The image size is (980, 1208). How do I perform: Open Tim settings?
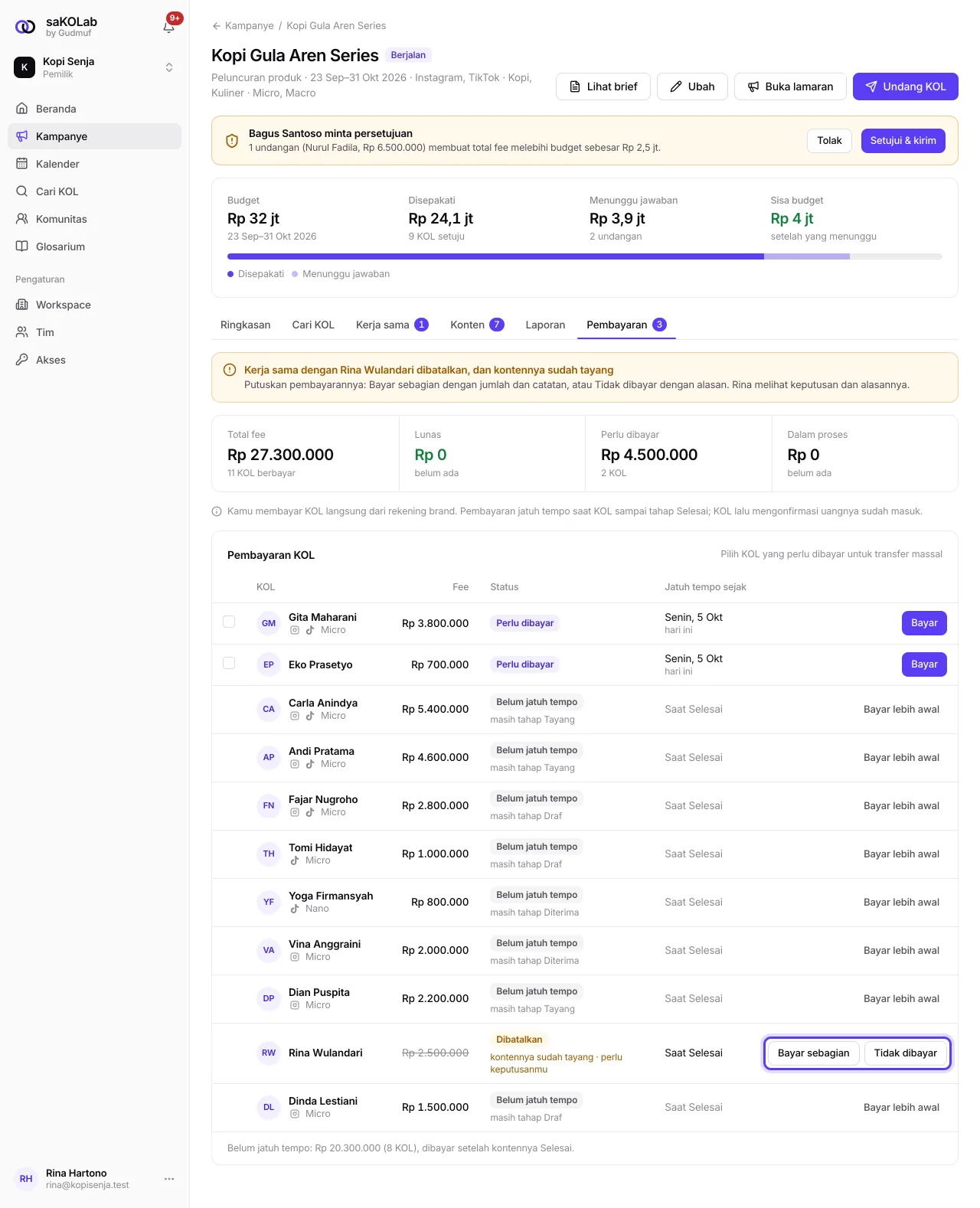coord(95,332)
